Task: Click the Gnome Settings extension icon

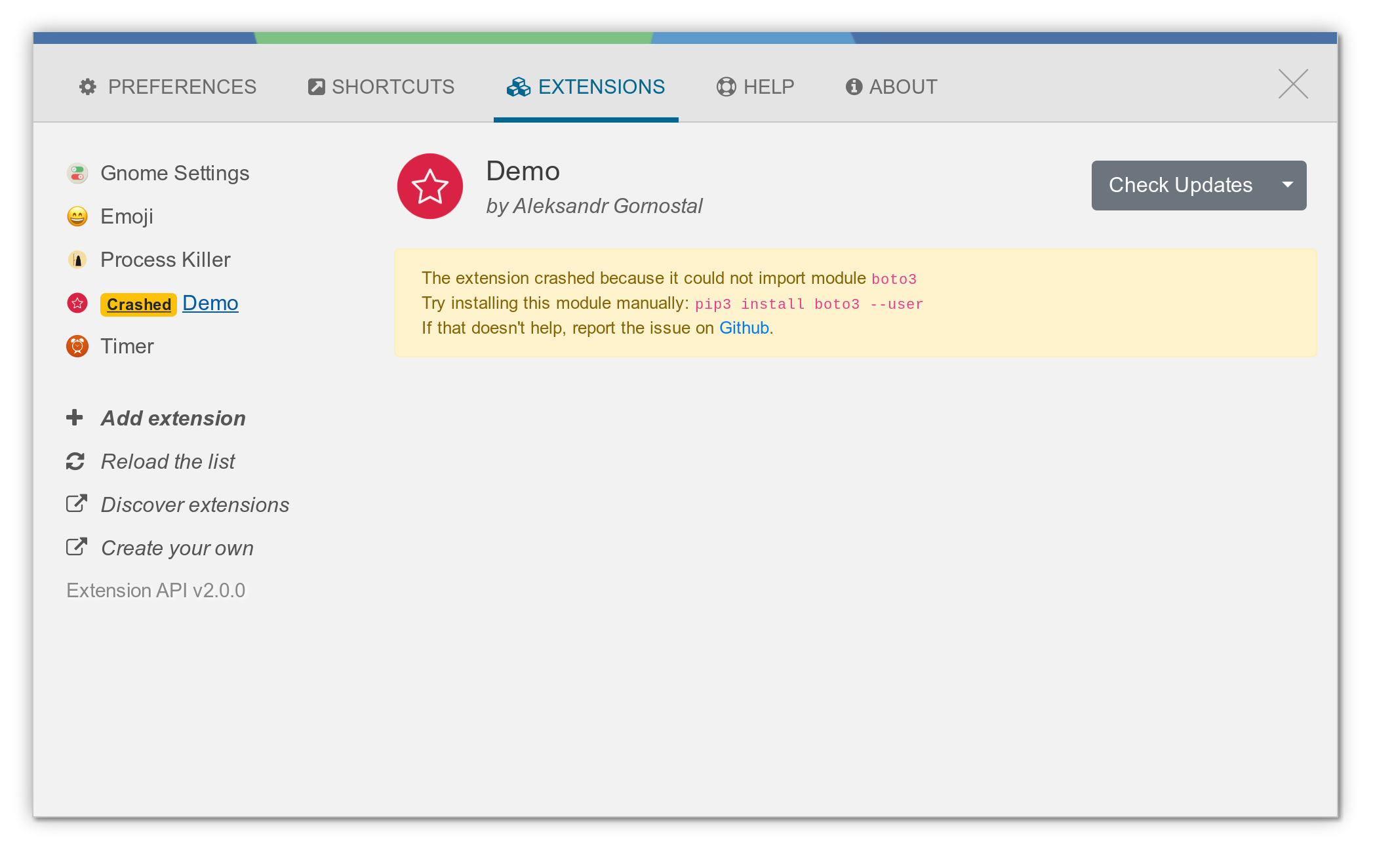Action: [x=77, y=172]
